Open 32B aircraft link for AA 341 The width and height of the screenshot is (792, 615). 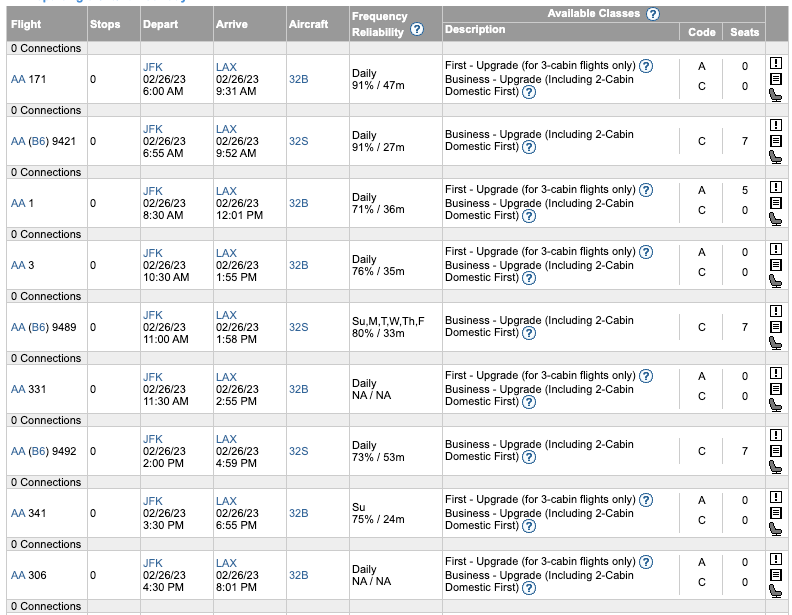(x=299, y=513)
